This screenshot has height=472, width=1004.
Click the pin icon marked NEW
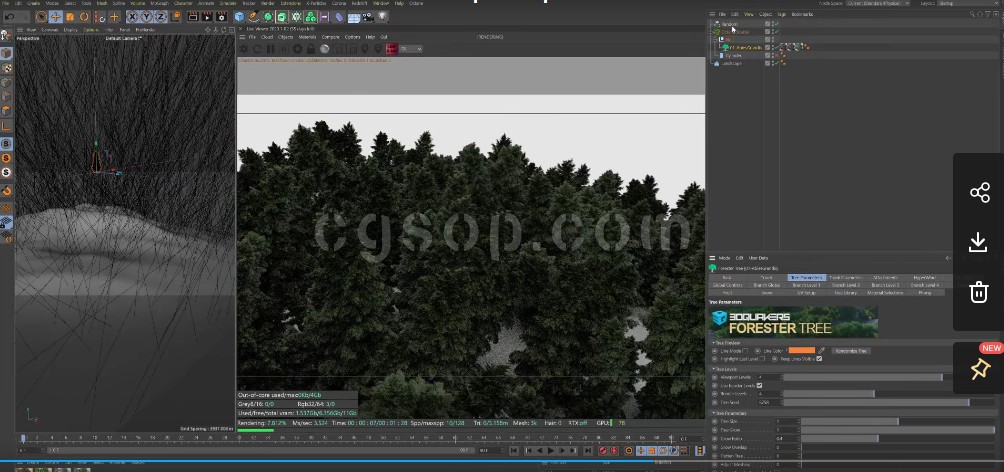pyautogui.click(x=979, y=369)
